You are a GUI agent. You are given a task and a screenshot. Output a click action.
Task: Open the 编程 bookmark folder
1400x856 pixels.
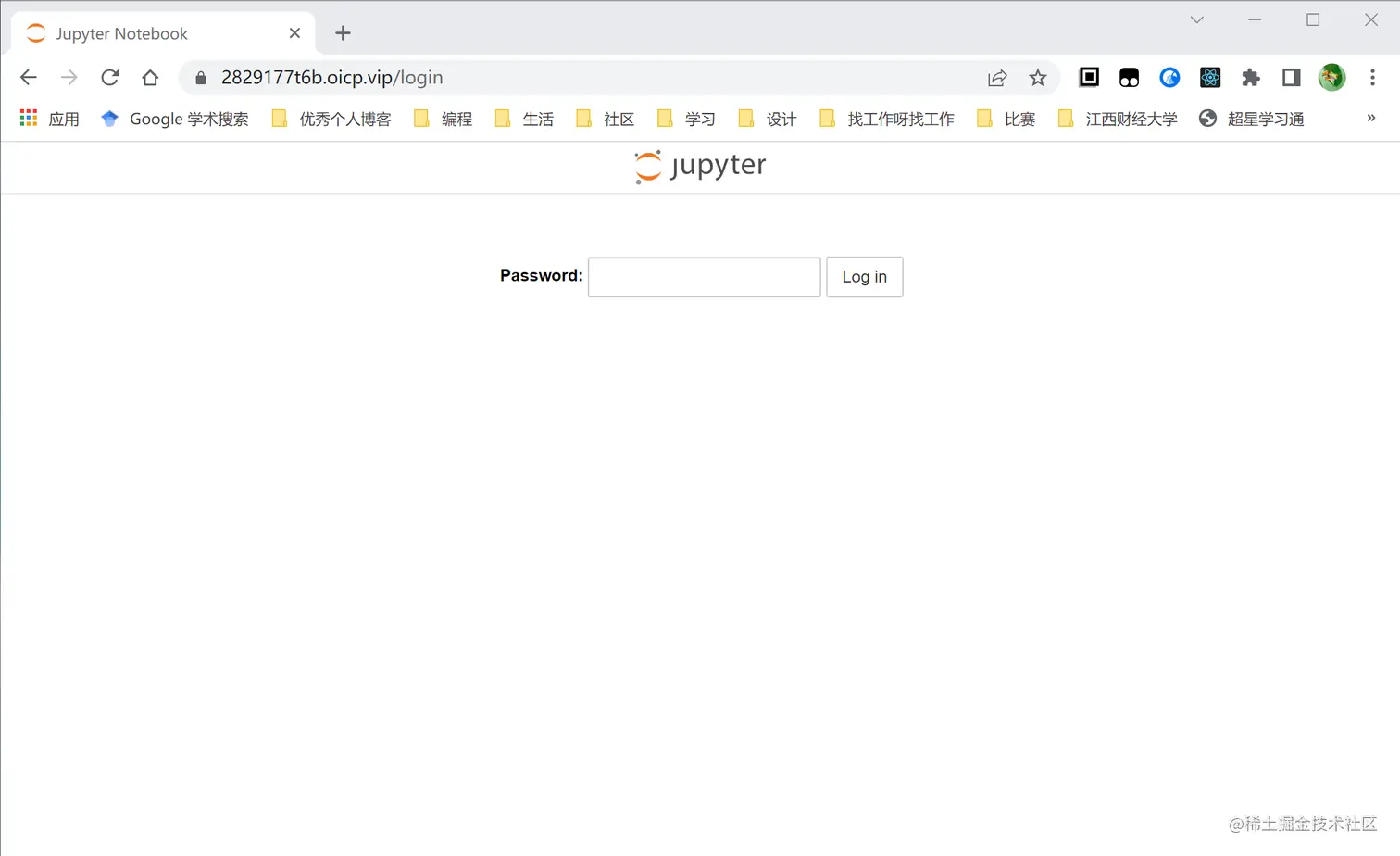pos(444,119)
